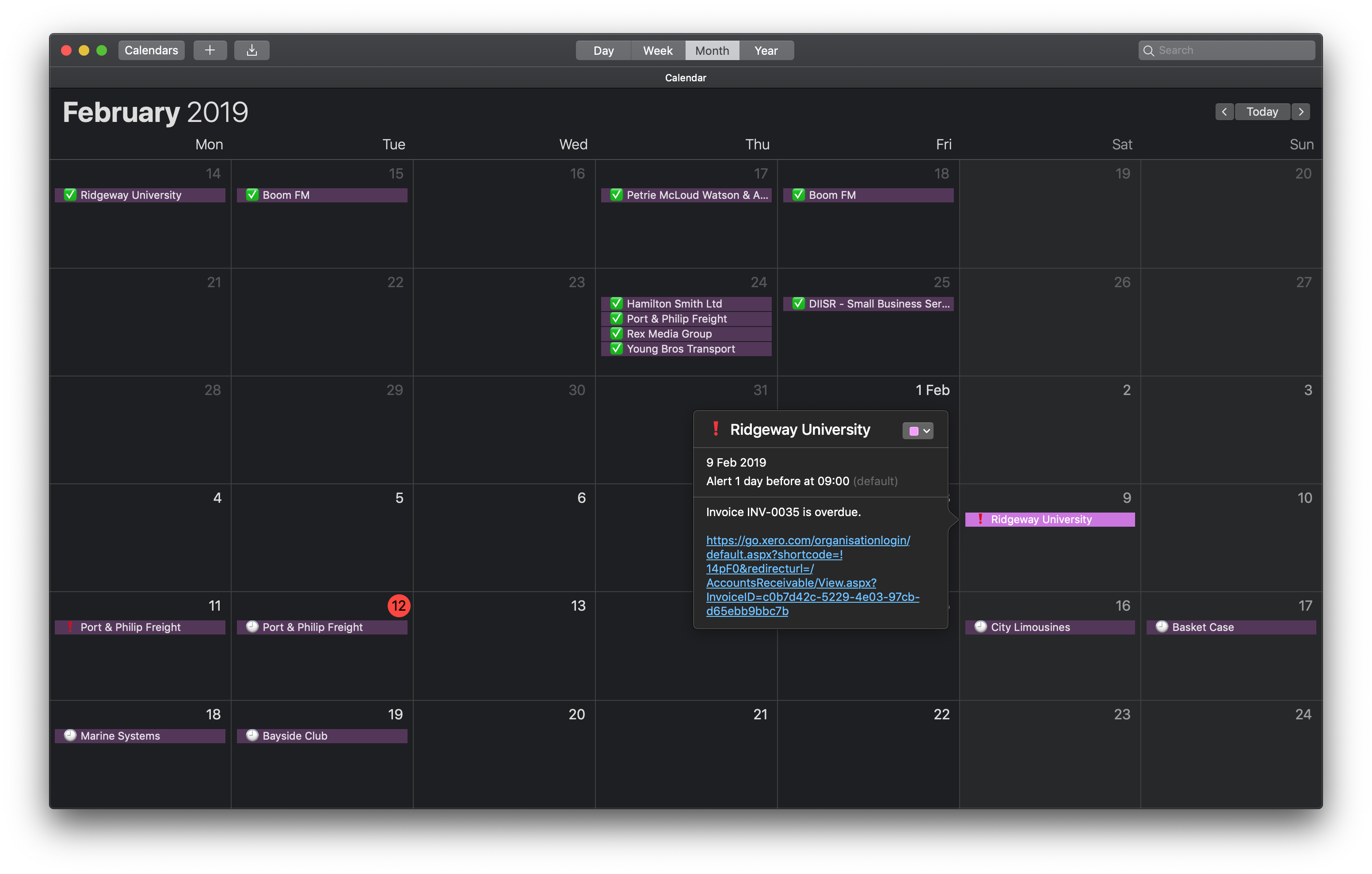Open calendar color dropdown in event popup
The image size is (1372, 874).
pos(918,431)
